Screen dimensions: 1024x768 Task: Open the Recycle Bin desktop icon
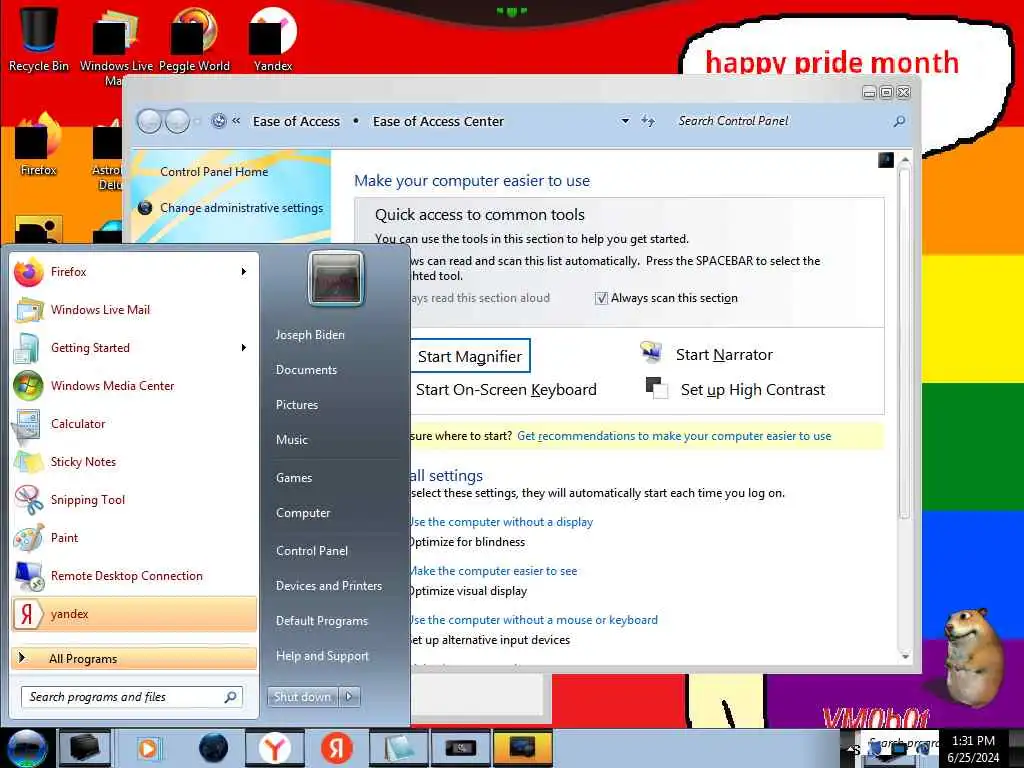point(38,38)
